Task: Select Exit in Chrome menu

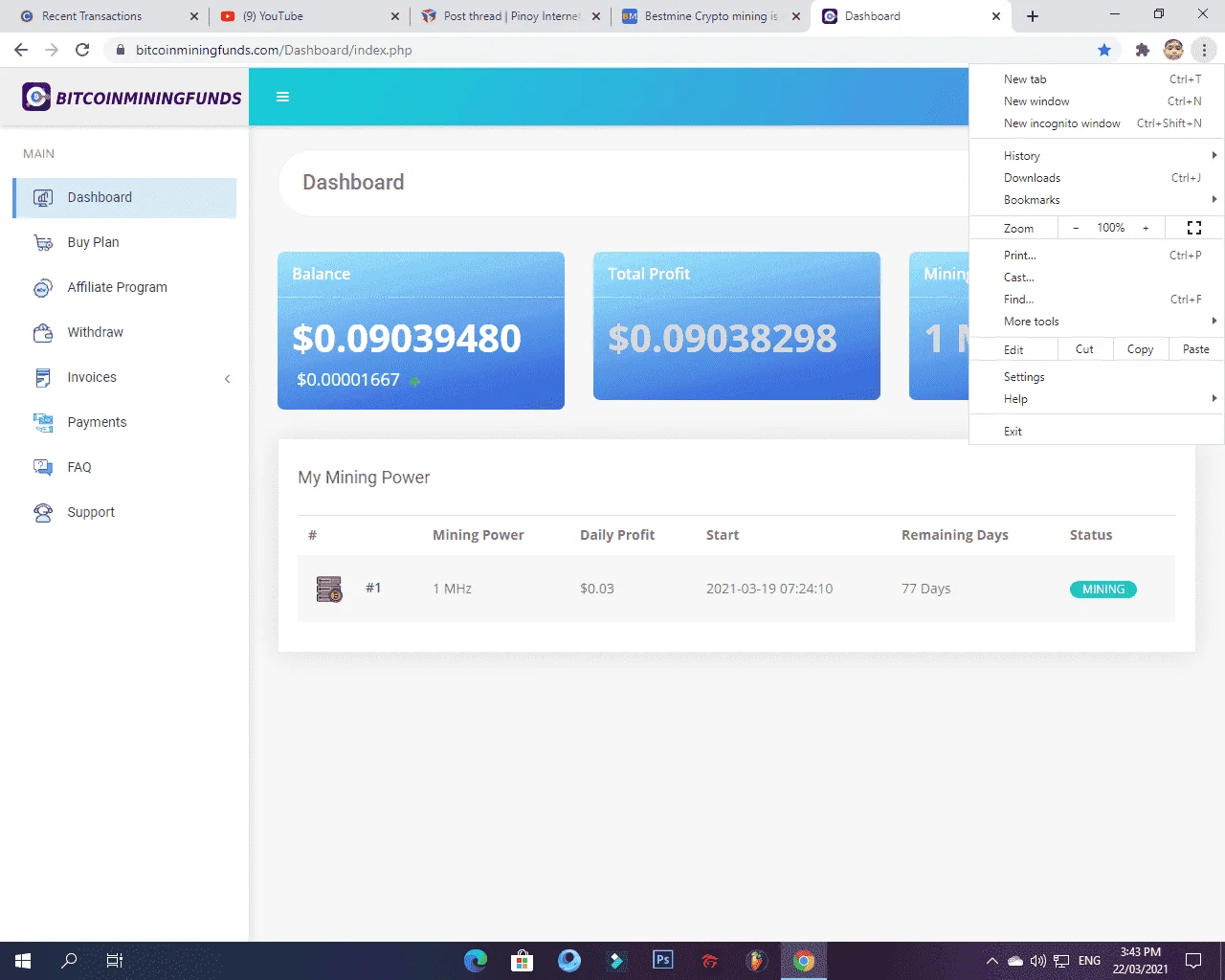Action: pos(1097,432)
